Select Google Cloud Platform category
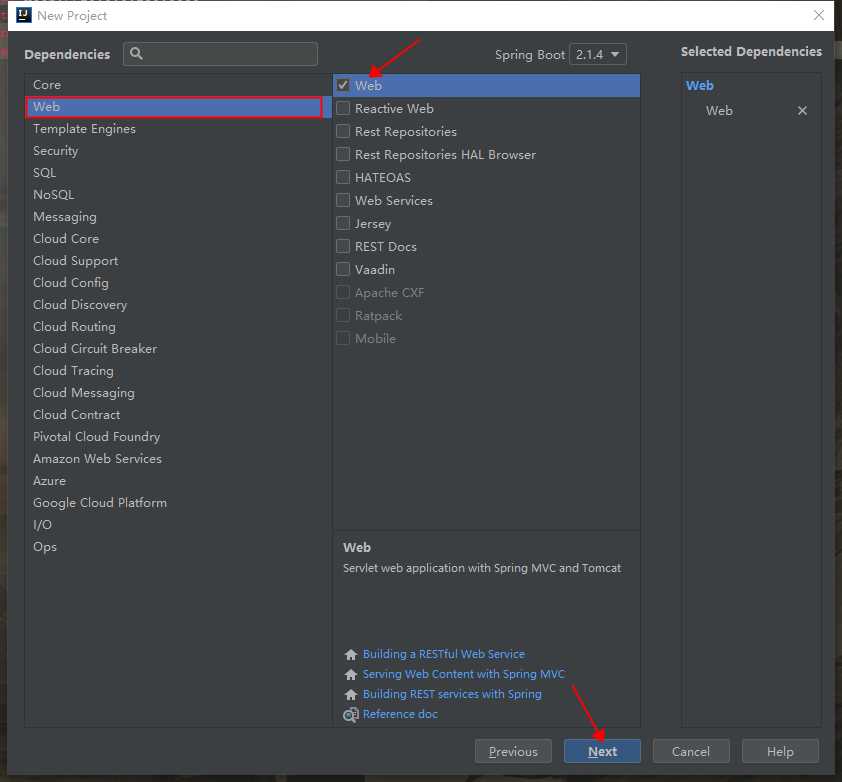 pyautogui.click(x=178, y=503)
